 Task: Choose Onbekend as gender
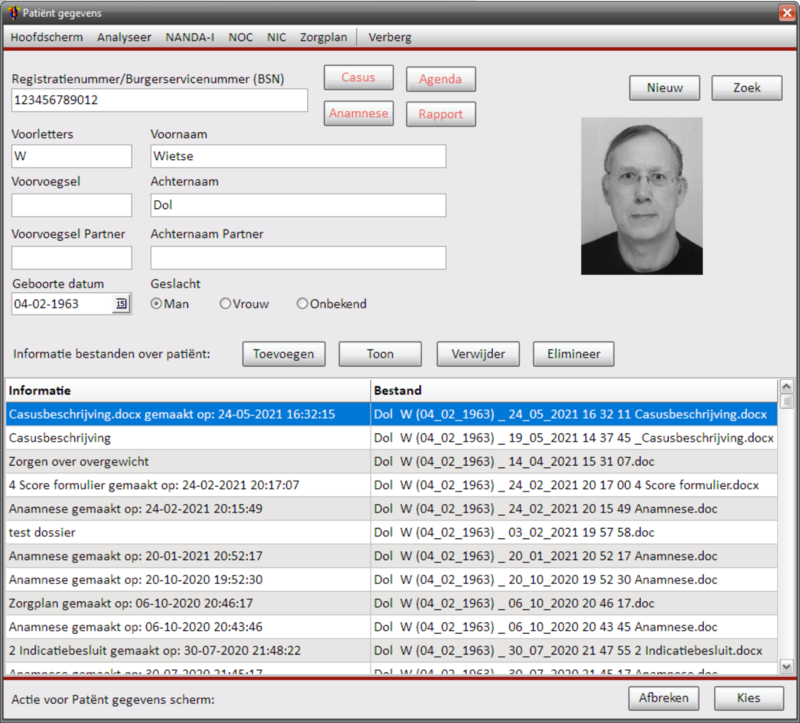click(x=303, y=304)
